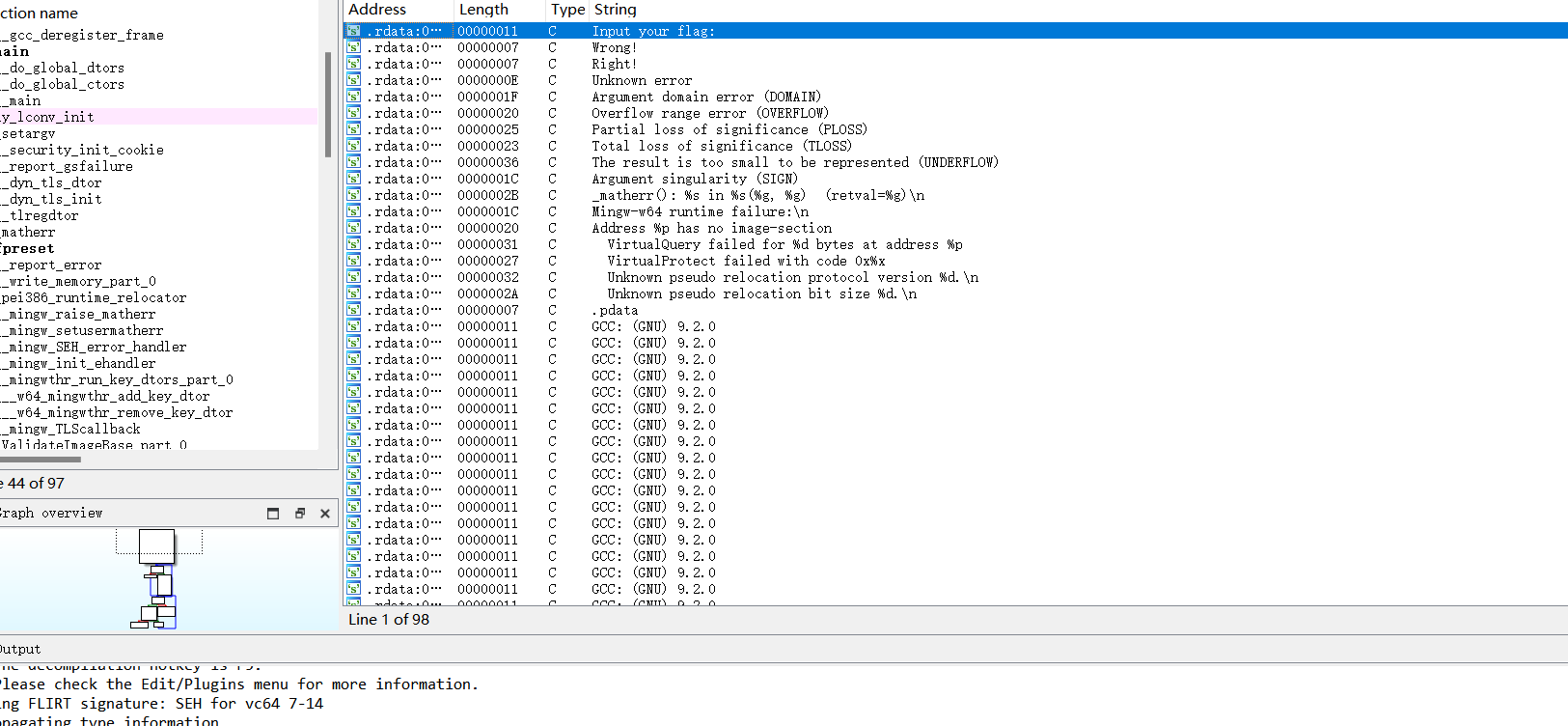Select "Overflow range error (OVERFLOW)" text
Viewport: 1568px width, 726px height.
point(710,113)
